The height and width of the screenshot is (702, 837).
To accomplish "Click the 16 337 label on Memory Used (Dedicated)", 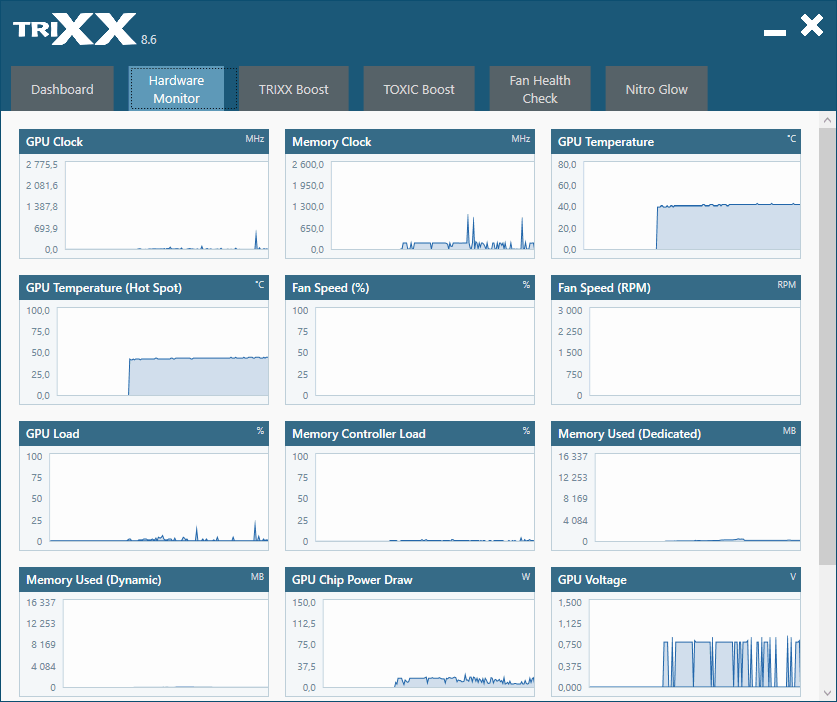I will coord(572,456).
